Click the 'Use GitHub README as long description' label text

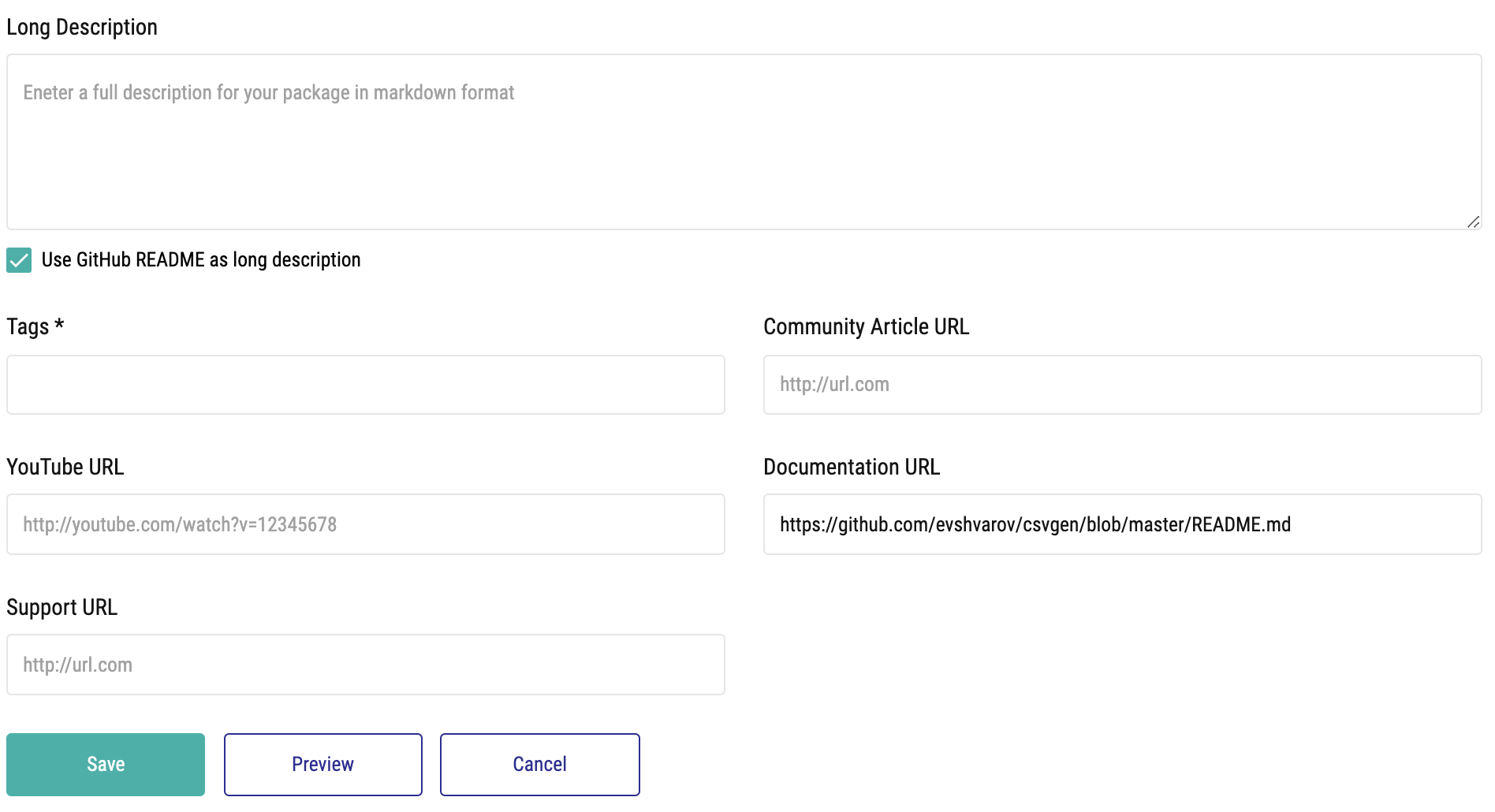[x=201, y=260]
